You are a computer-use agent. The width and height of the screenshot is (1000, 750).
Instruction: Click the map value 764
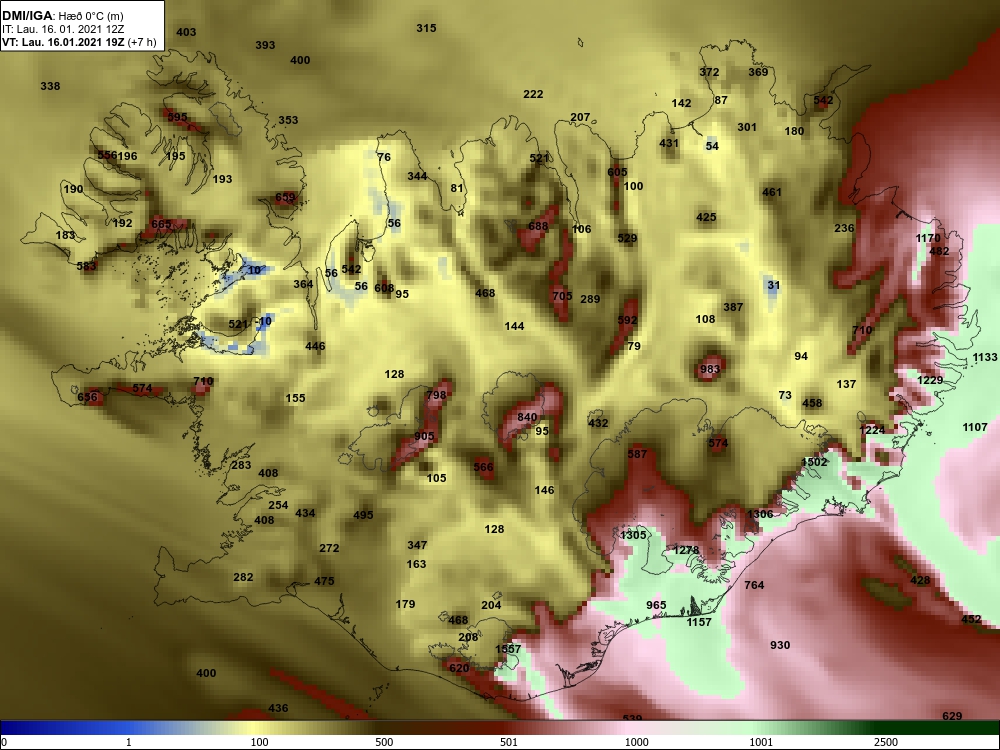tap(754, 585)
